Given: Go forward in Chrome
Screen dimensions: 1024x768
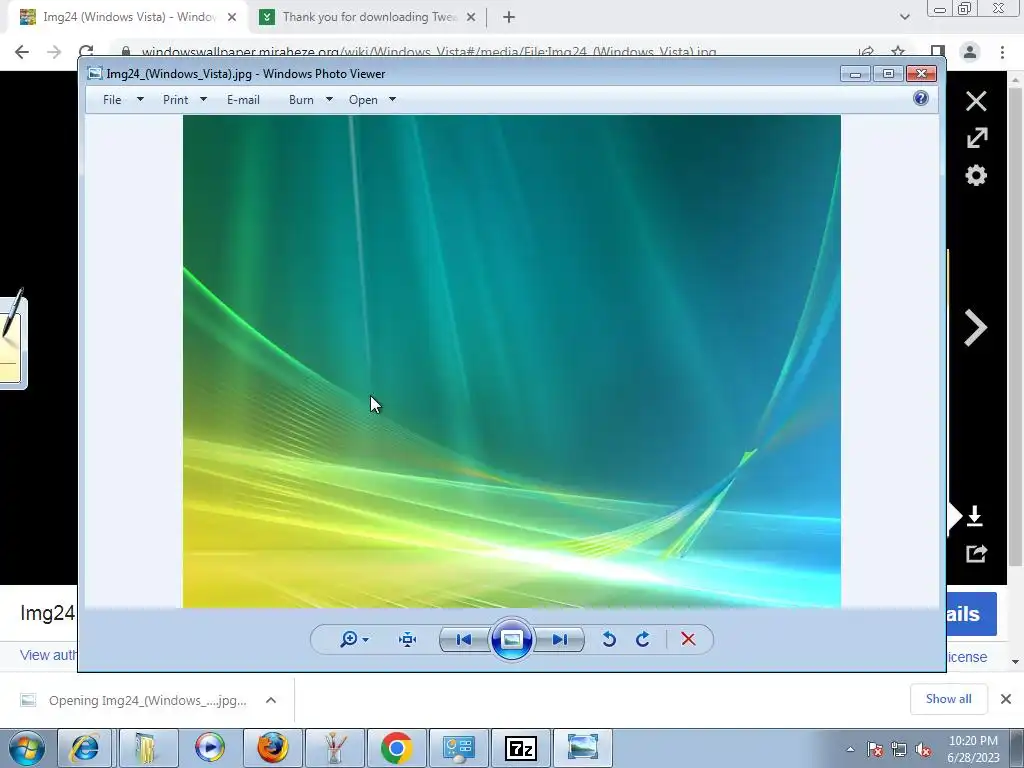Looking at the screenshot, I should 54,52.
